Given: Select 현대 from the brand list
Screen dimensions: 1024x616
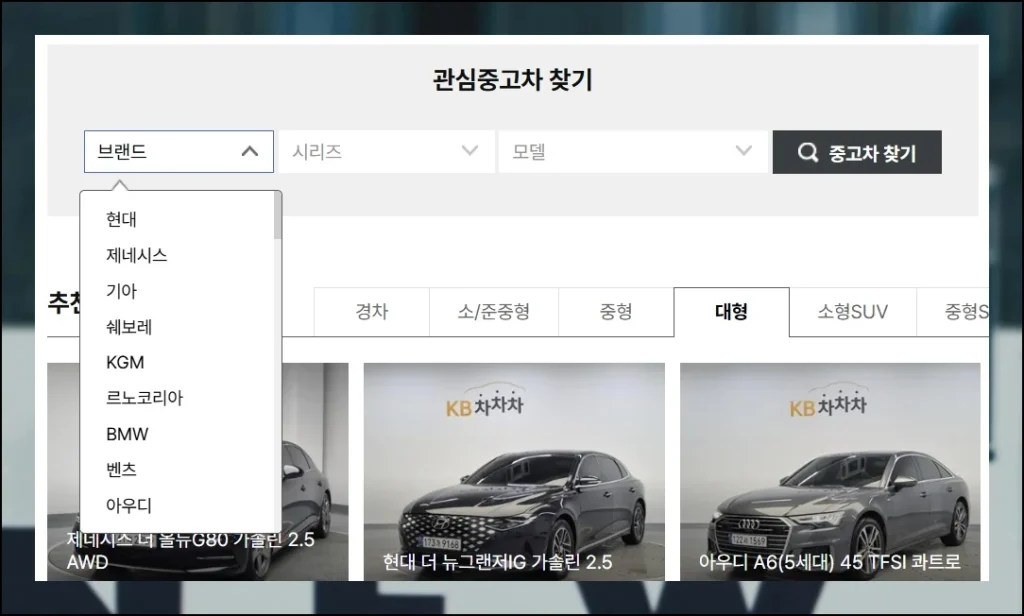Looking at the screenshot, I should point(121,219).
